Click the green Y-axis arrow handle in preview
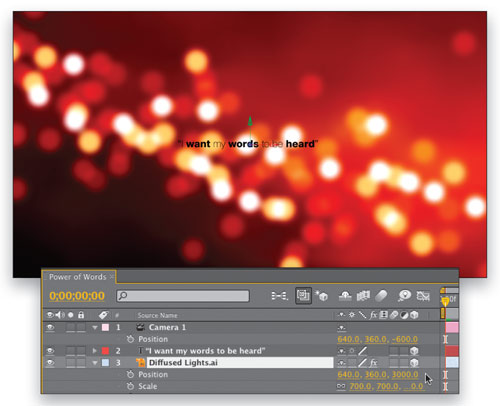Image resolution: width=500 pixels, height=406 pixels. coord(250,121)
